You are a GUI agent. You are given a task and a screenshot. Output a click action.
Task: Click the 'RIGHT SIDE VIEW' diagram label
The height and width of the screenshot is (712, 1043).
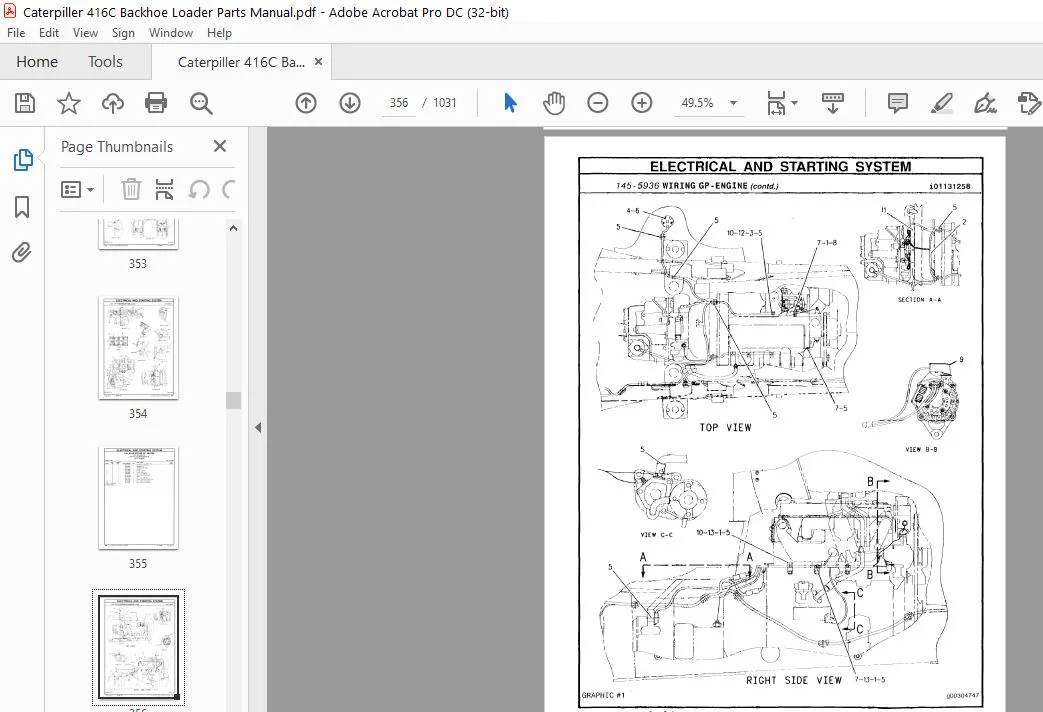click(x=794, y=680)
